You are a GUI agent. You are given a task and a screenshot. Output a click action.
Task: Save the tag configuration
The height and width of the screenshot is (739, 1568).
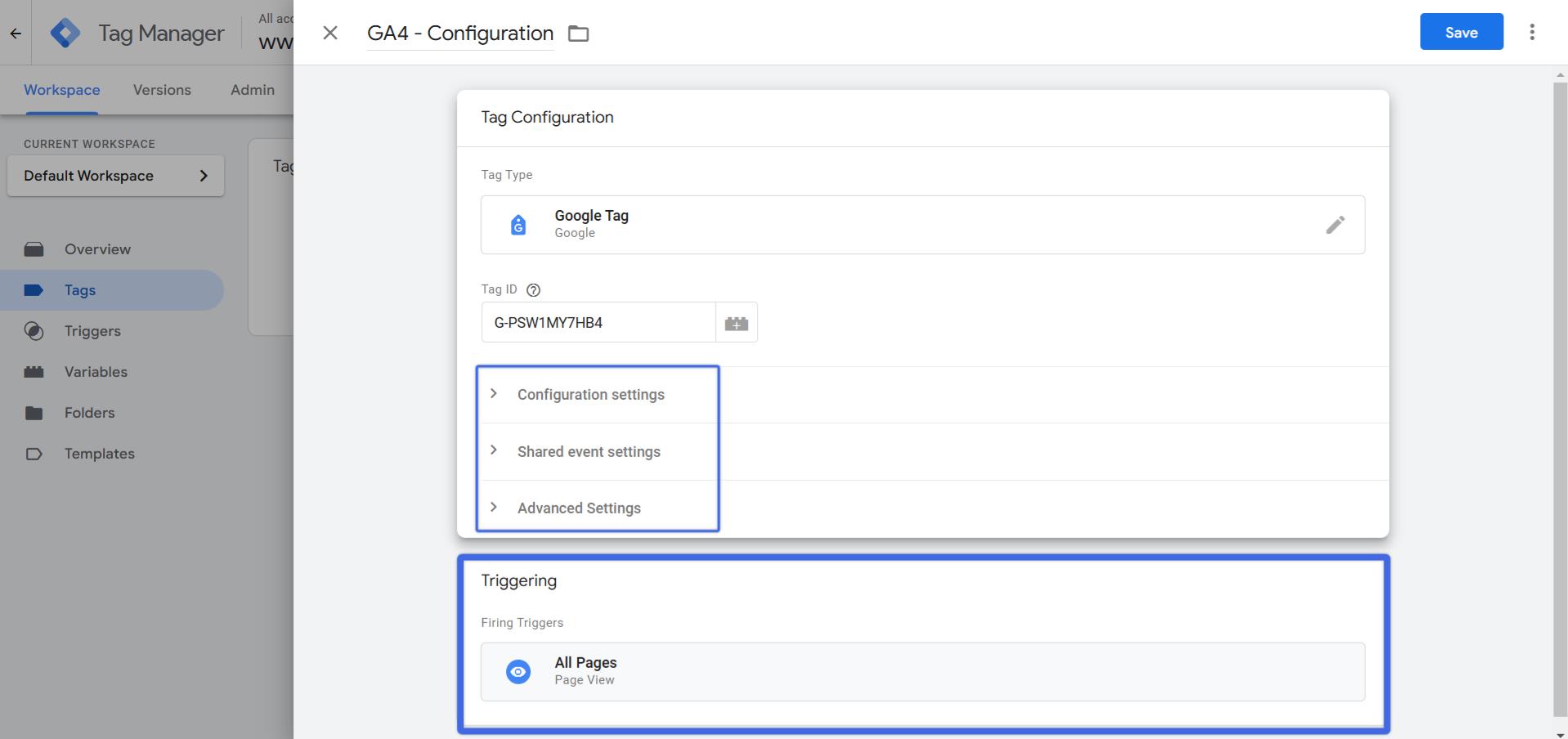tap(1461, 32)
